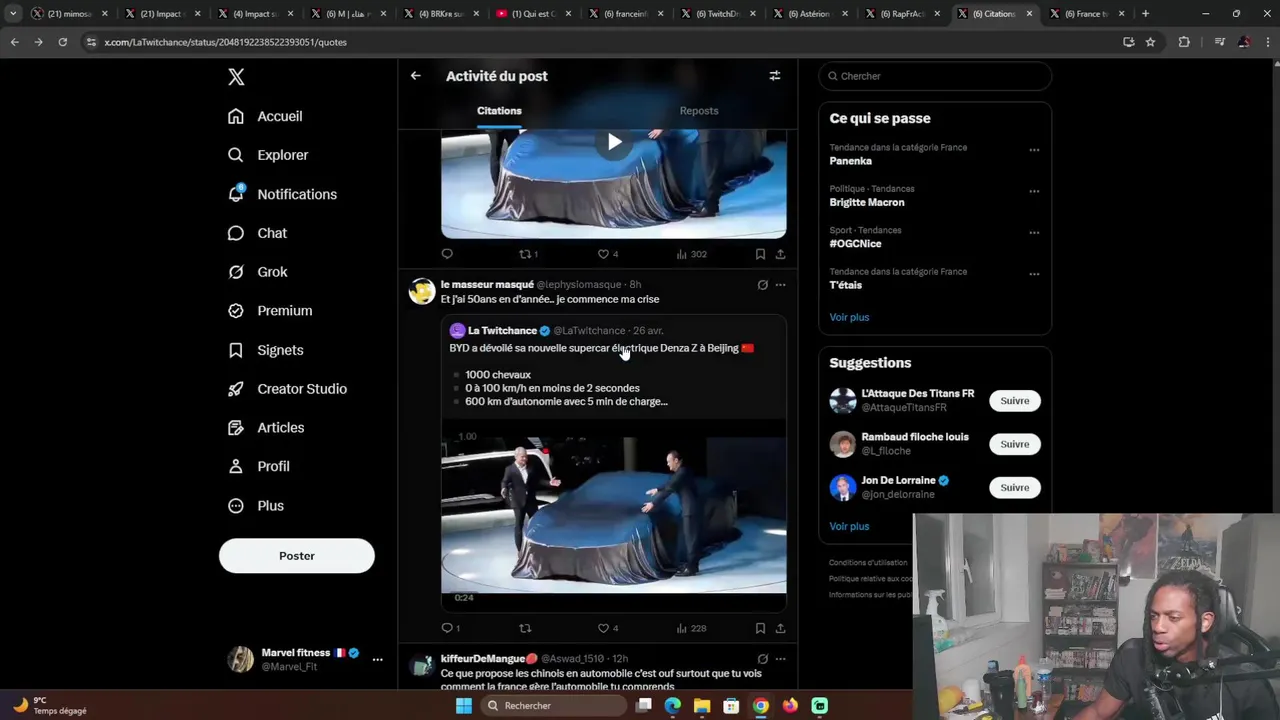Click Voir plus under trends
Image resolution: width=1280 pixels, height=720 pixels.
coord(849,317)
